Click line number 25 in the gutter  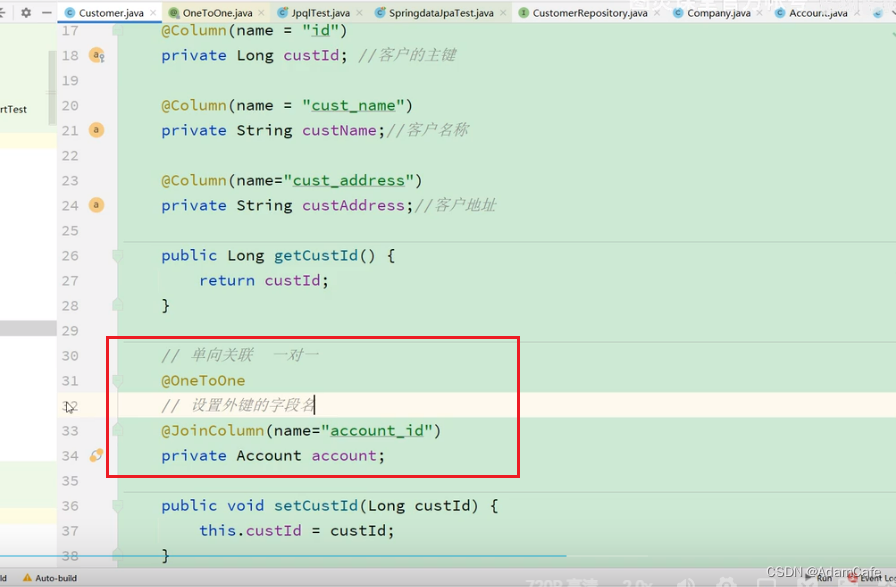click(70, 231)
